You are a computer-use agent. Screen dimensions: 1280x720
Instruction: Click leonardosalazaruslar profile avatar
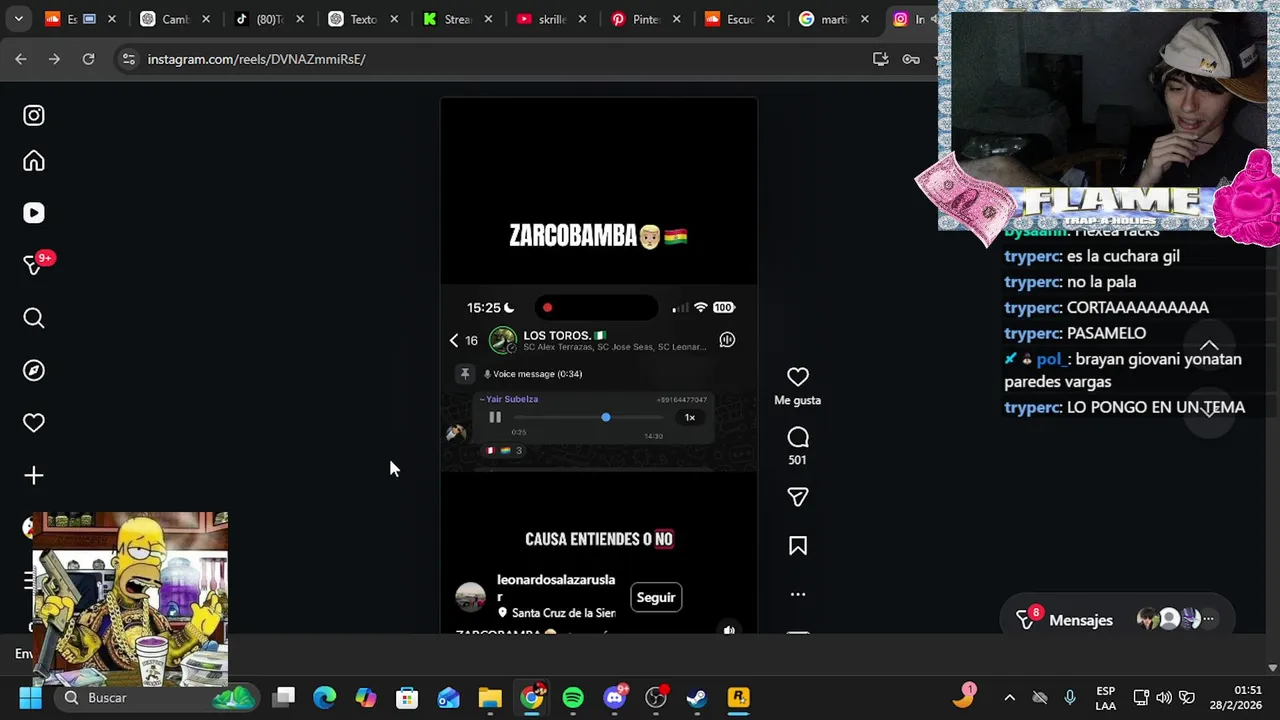[x=470, y=597]
